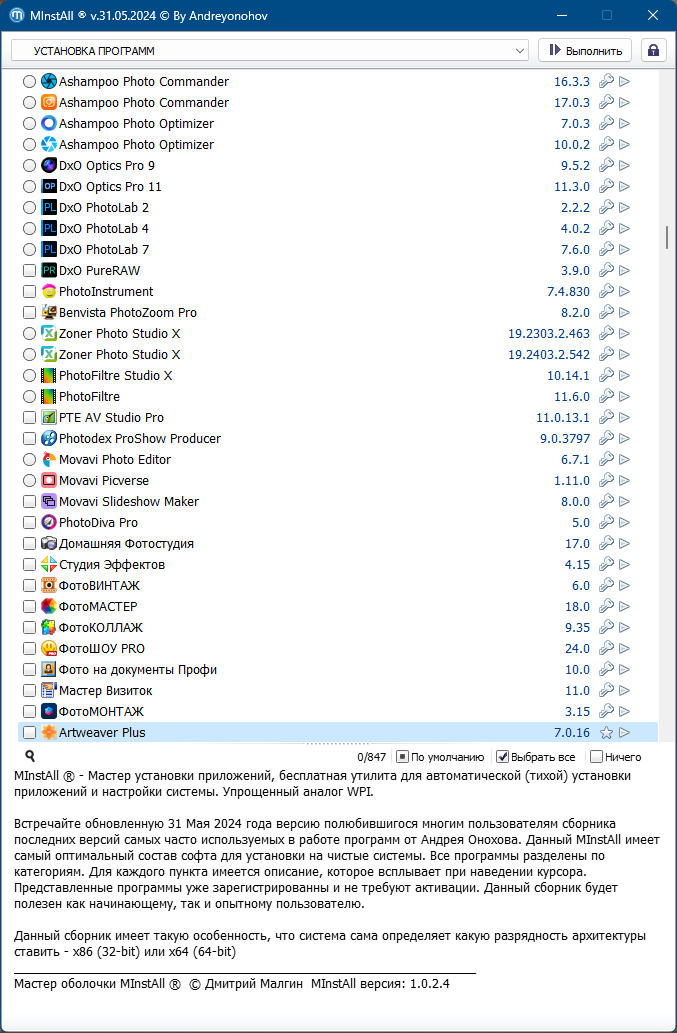Click Benvista PhotoZoom Pro name
677x1033 pixels.
coord(128,312)
